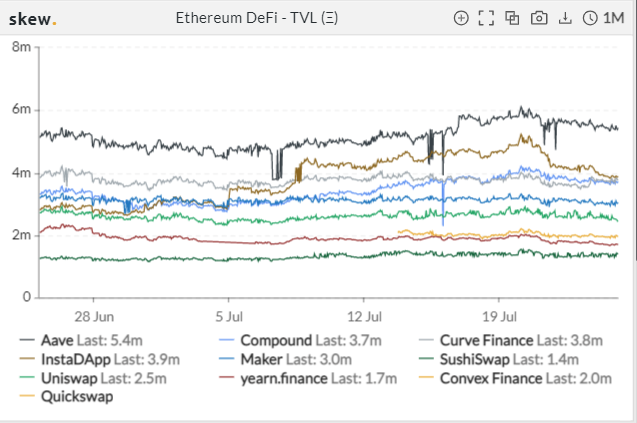
Task: Click the plus-circle add icon in header
Action: 461,18
